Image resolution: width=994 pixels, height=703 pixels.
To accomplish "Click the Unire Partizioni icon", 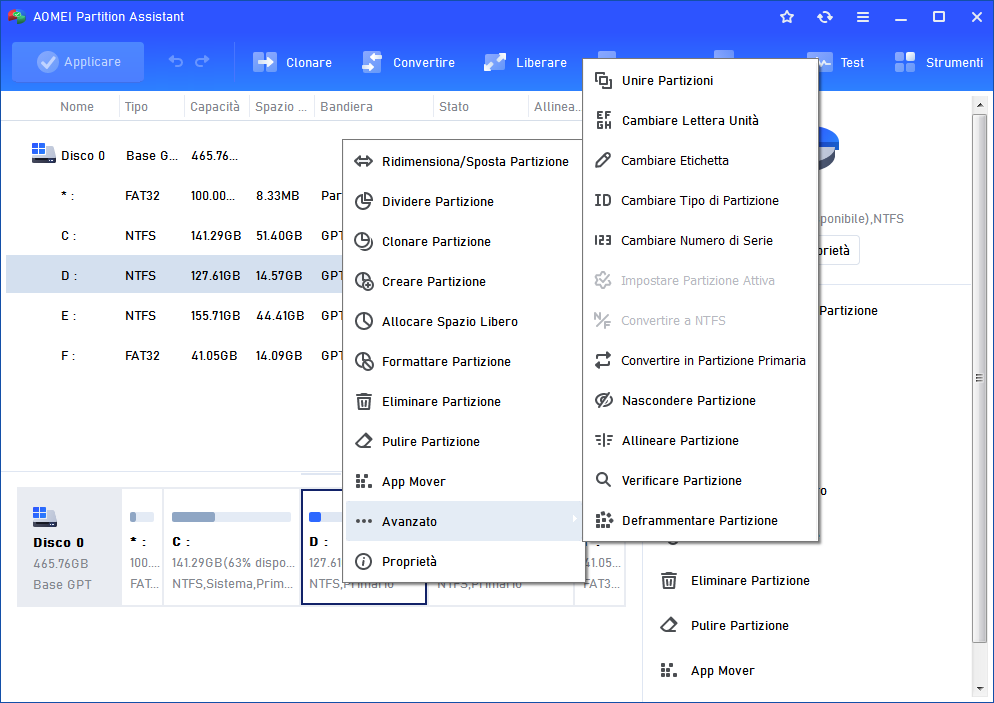I will coord(604,81).
